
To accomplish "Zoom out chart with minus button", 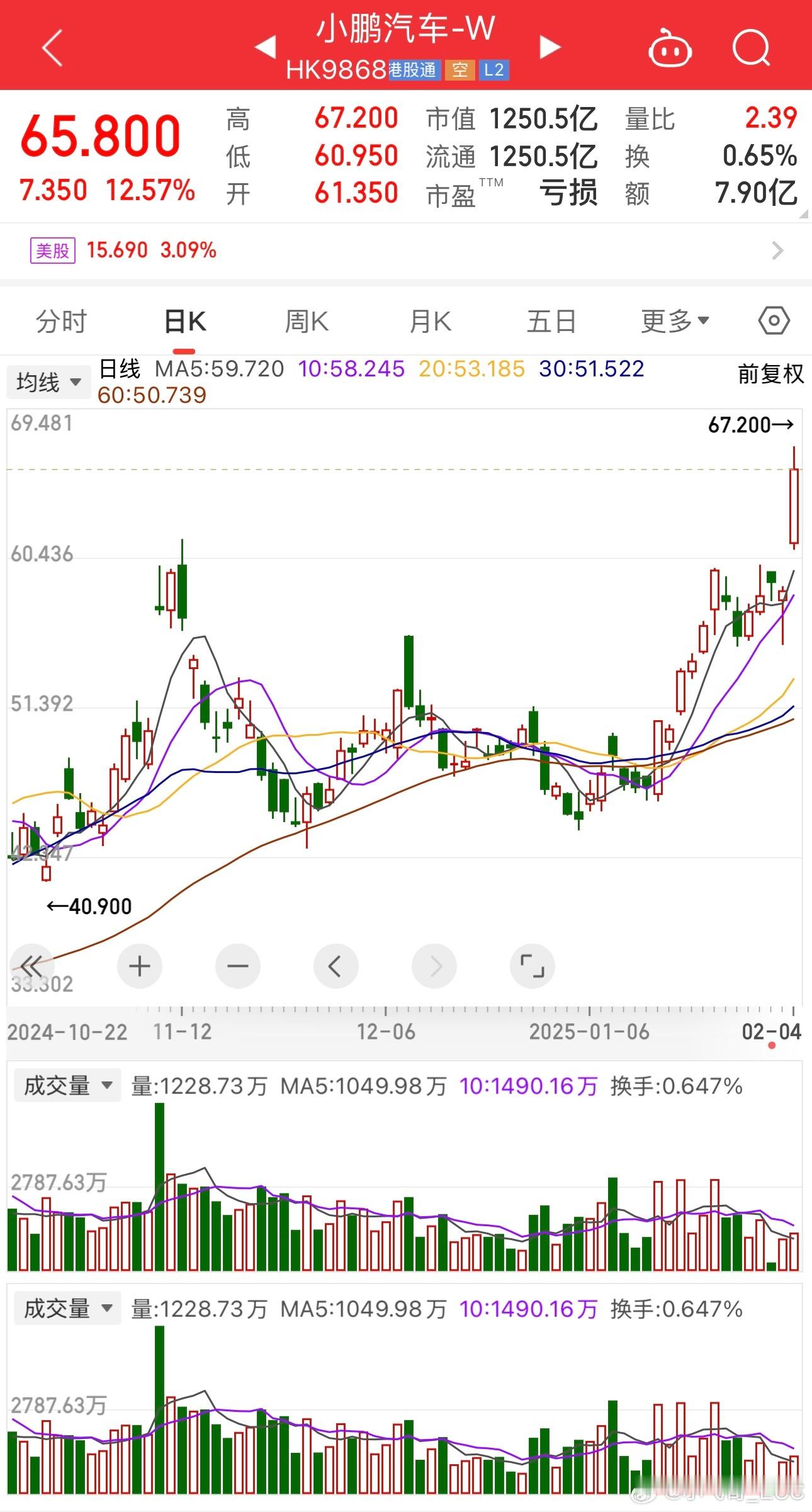I will (x=237, y=966).
